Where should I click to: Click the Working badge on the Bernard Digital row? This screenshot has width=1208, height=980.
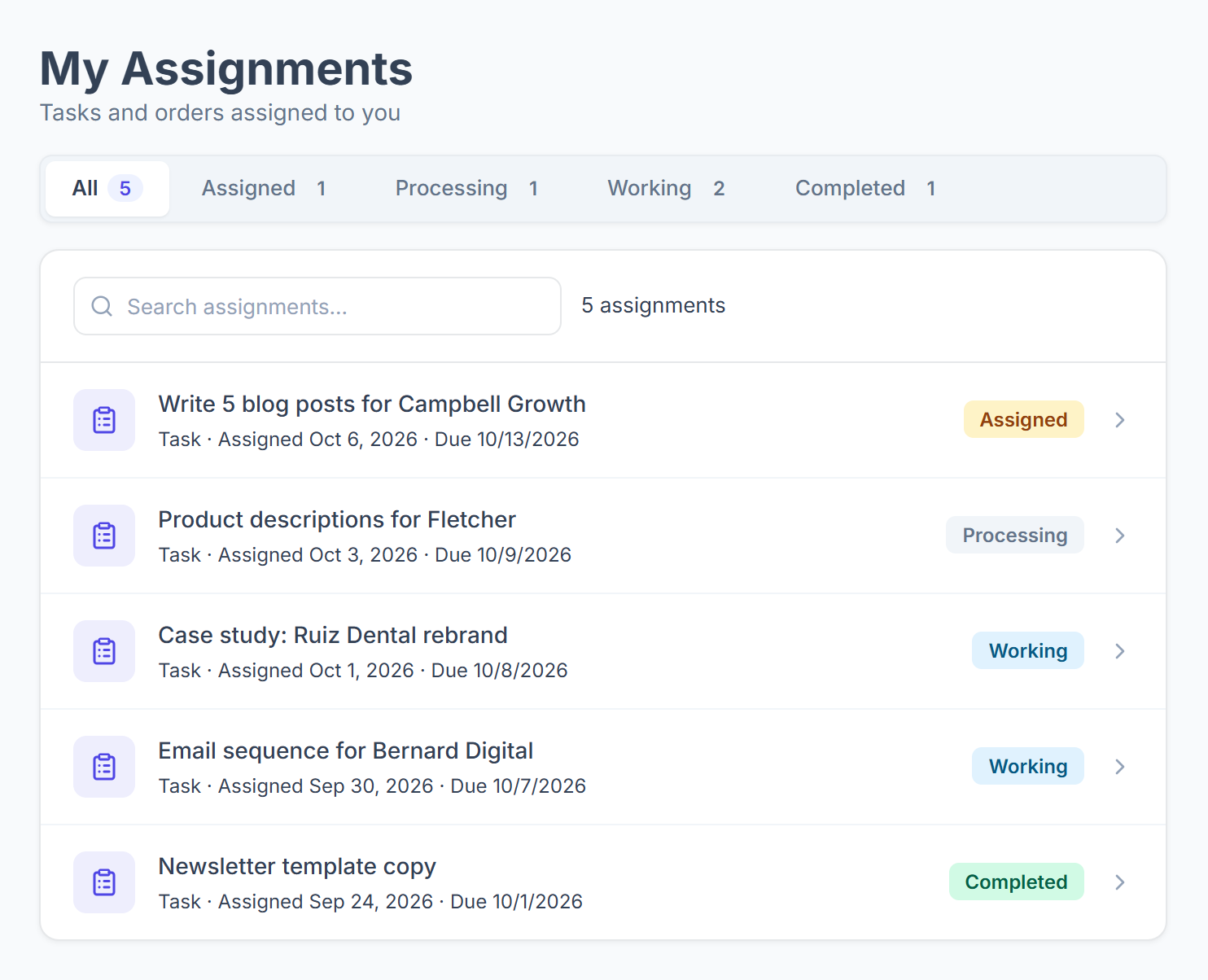(x=1027, y=767)
